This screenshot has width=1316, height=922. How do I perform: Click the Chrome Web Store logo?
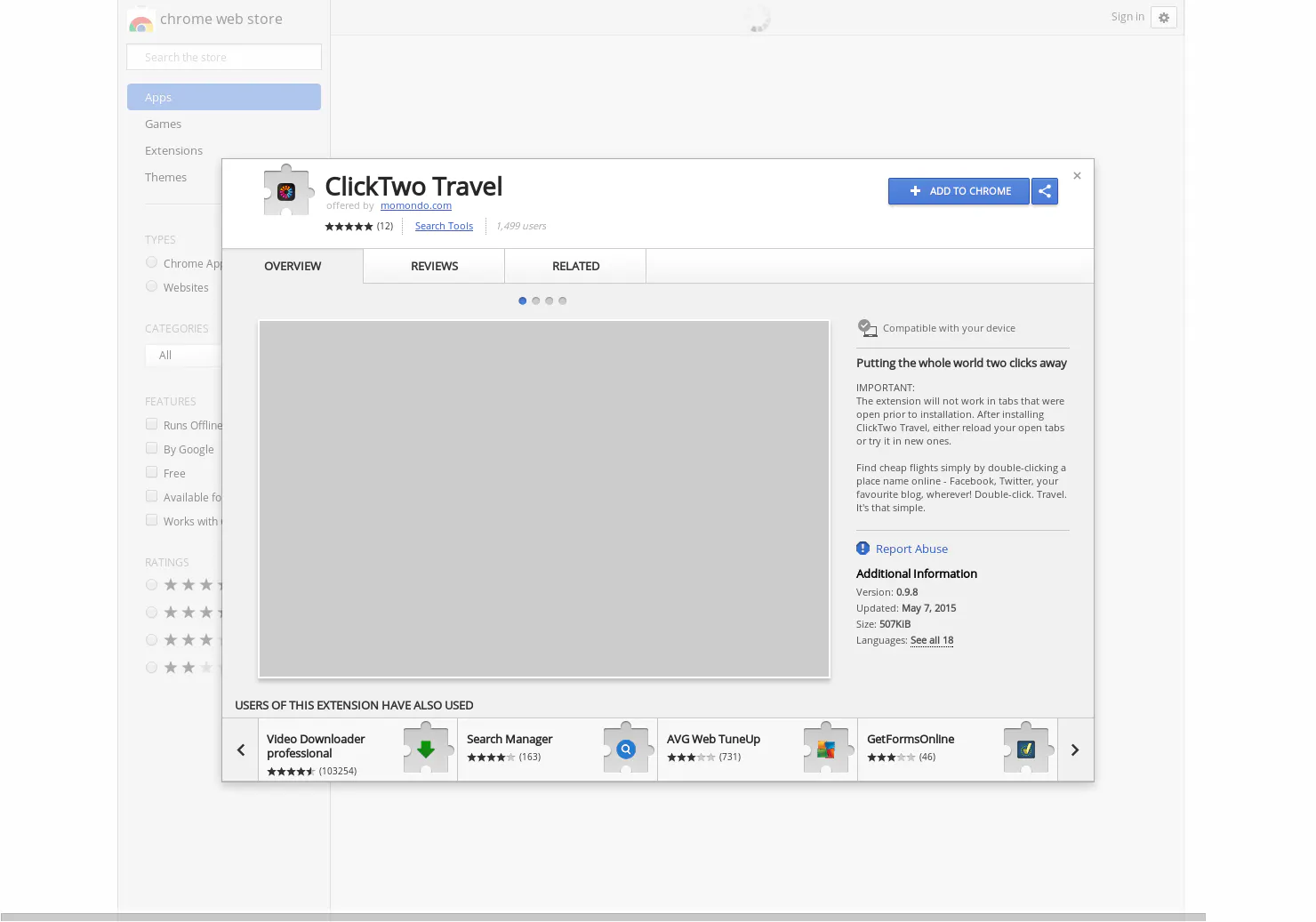coord(140,20)
